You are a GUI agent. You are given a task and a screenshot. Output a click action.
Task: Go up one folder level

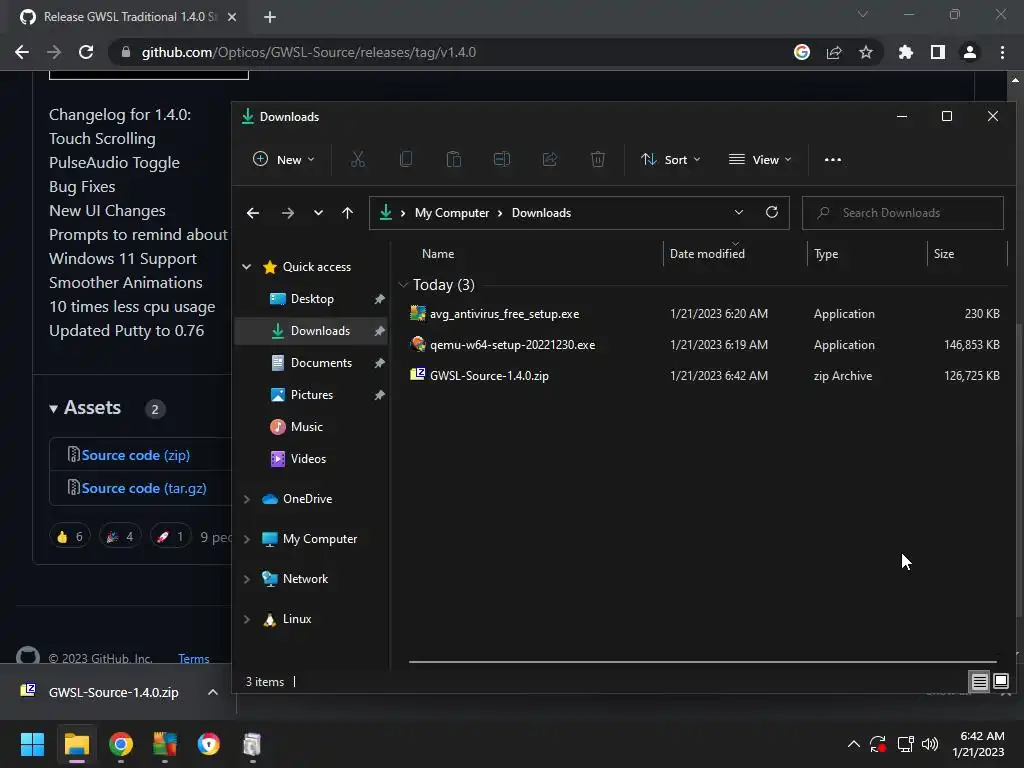pyautogui.click(x=347, y=213)
